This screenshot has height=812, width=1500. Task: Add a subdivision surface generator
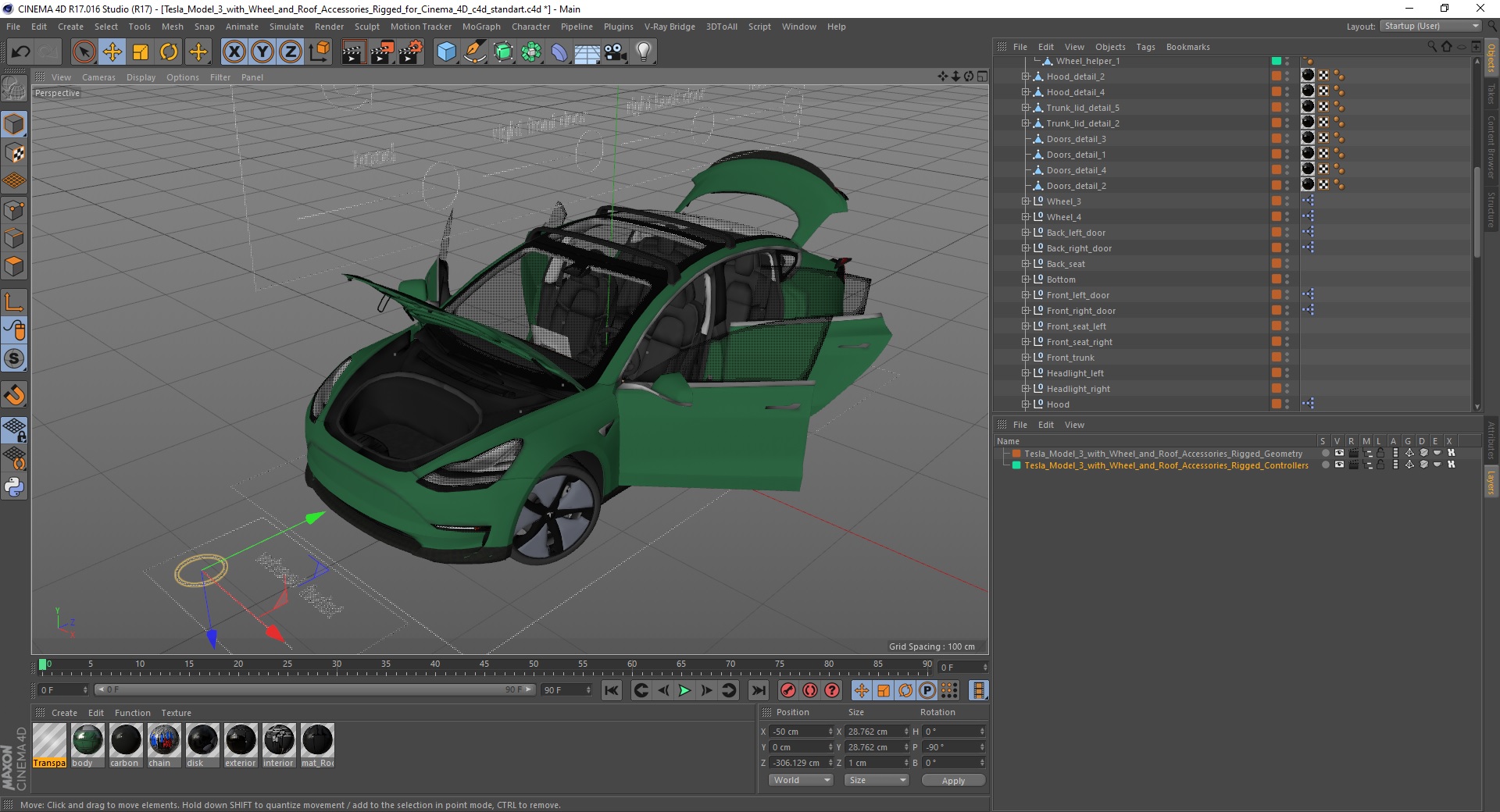(503, 52)
